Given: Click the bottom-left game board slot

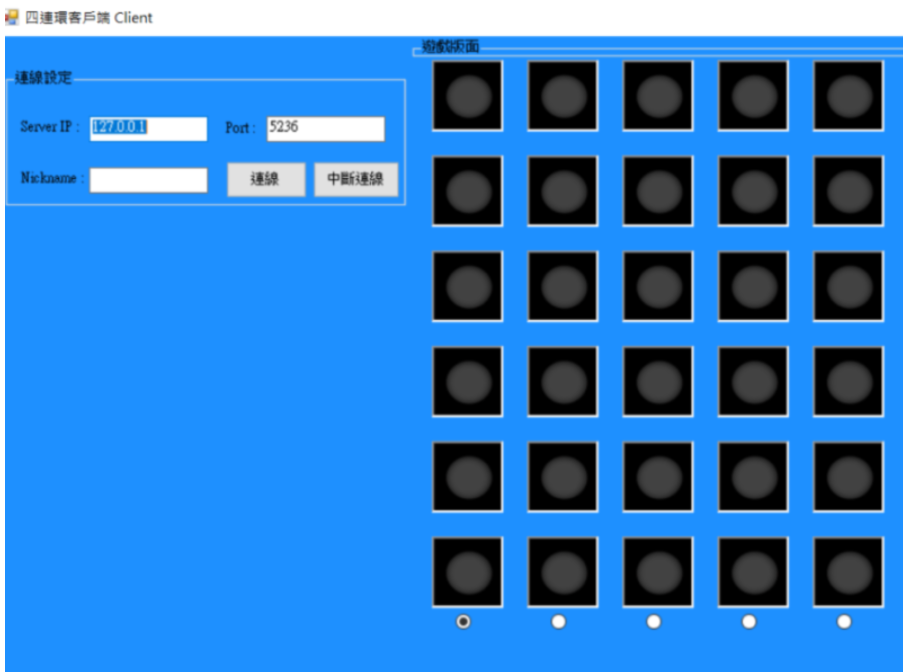Looking at the screenshot, I should pos(467,570).
